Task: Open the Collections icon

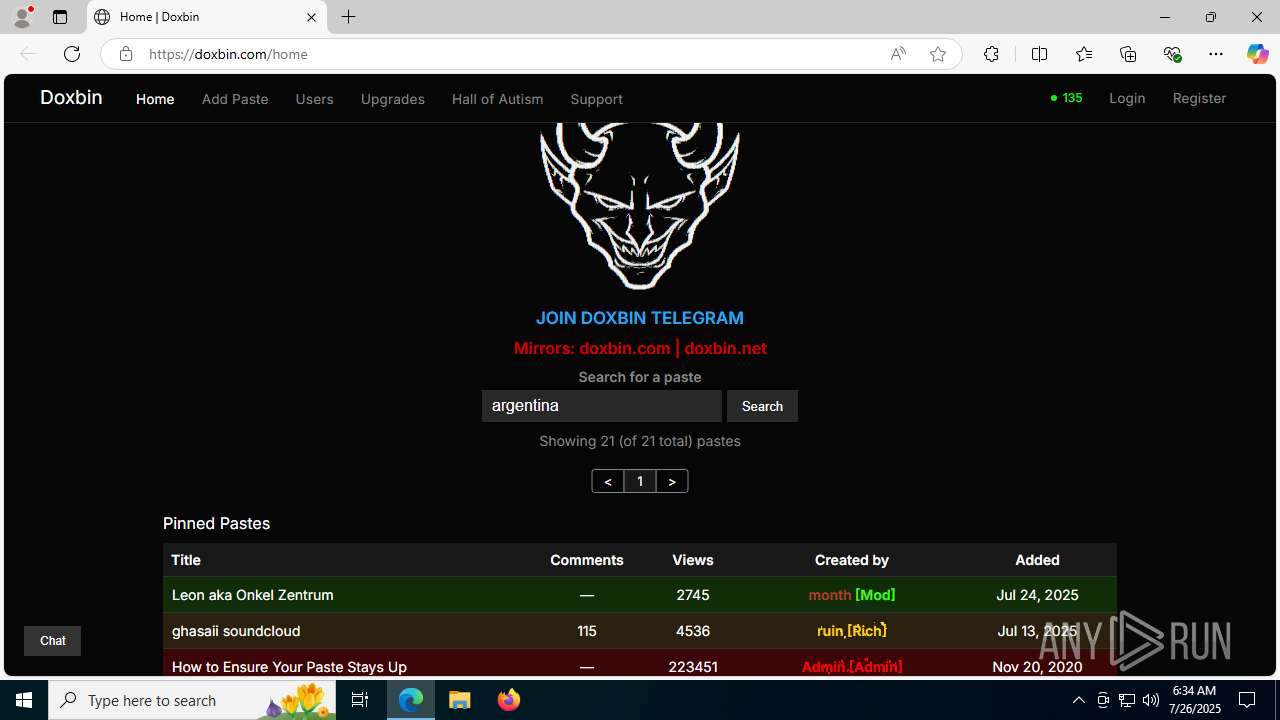Action: click(1128, 54)
